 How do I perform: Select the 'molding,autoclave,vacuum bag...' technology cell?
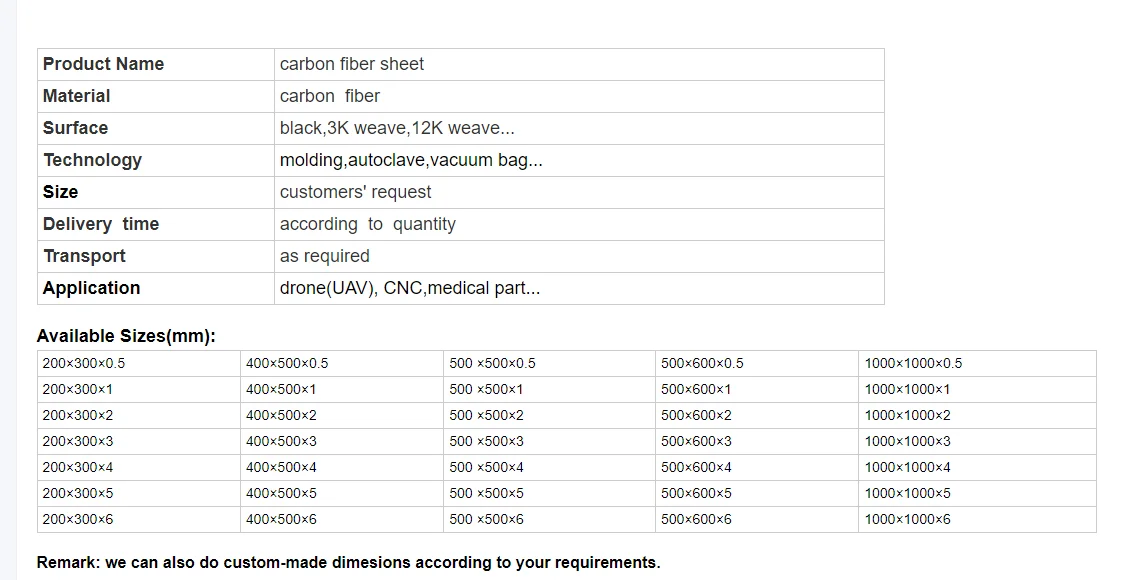click(411, 160)
